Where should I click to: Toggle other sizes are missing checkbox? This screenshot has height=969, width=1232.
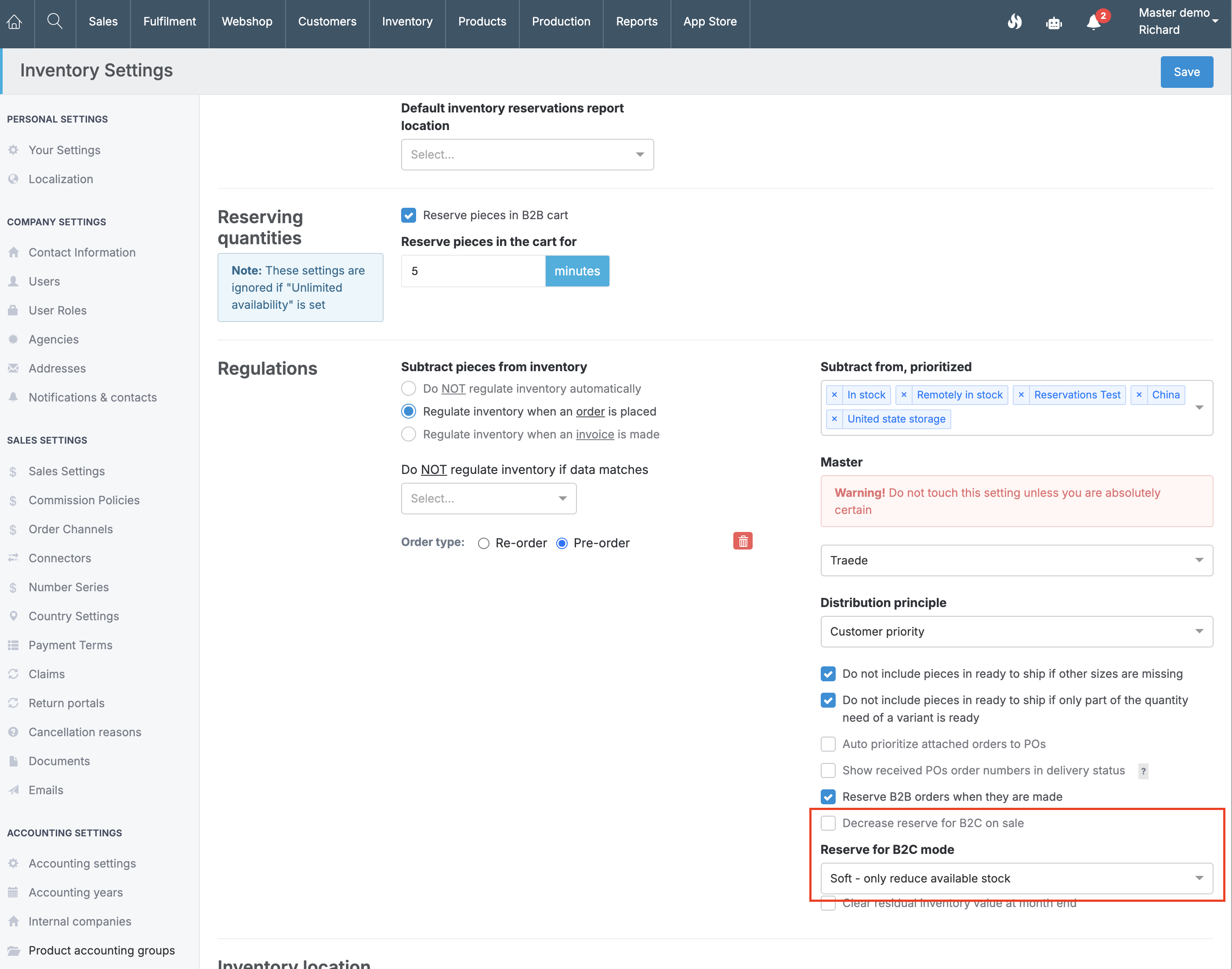(x=828, y=674)
